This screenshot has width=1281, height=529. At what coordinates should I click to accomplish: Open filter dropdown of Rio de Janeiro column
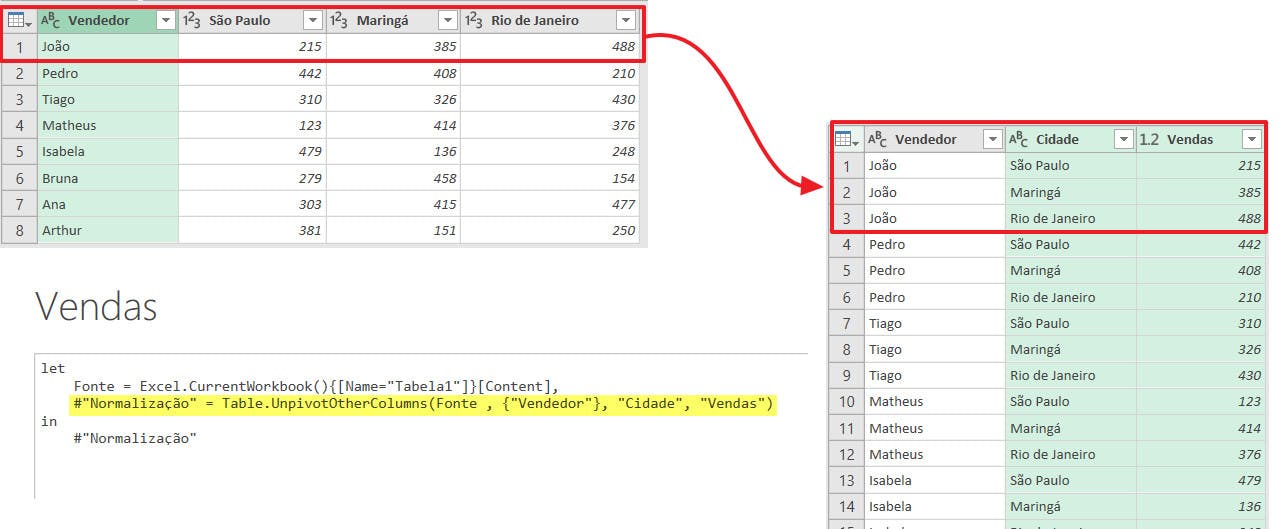(626, 20)
